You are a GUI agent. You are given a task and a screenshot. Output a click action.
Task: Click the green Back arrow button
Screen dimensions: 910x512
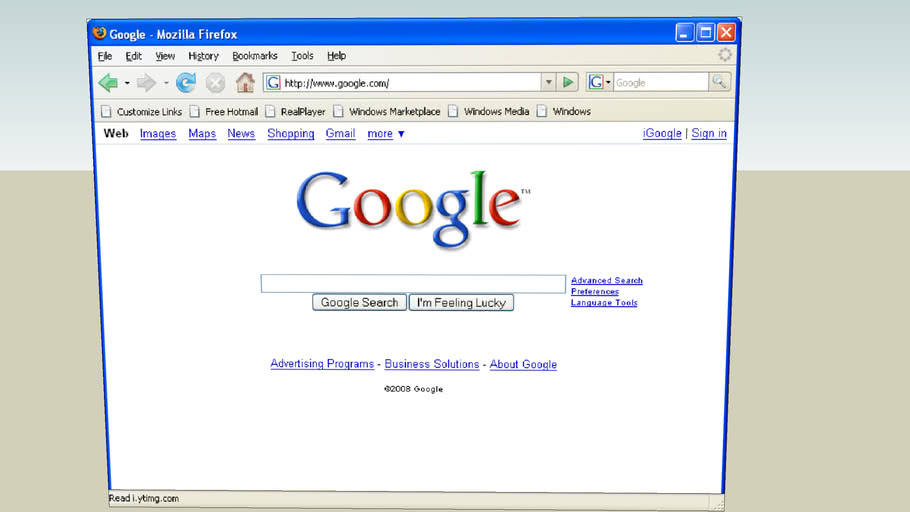(x=108, y=83)
